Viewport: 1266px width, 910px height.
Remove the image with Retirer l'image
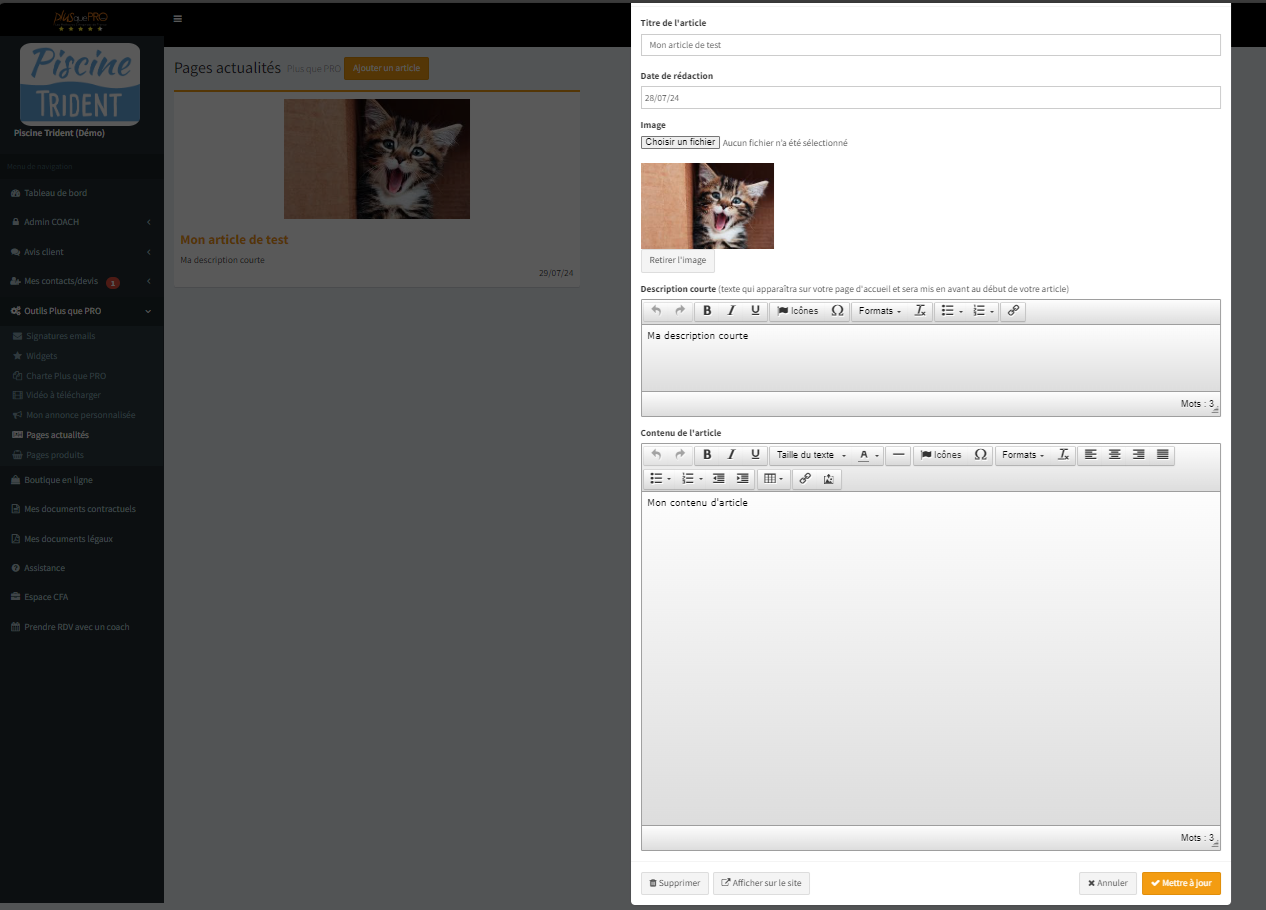point(678,260)
